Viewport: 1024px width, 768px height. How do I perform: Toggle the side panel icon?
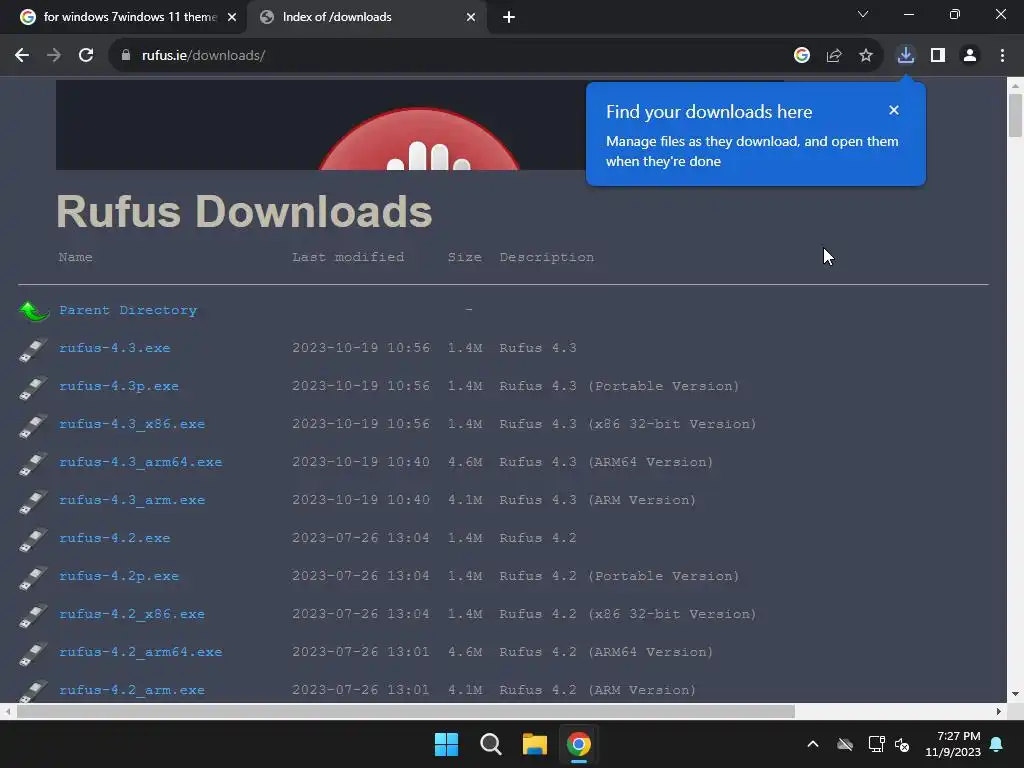938,56
